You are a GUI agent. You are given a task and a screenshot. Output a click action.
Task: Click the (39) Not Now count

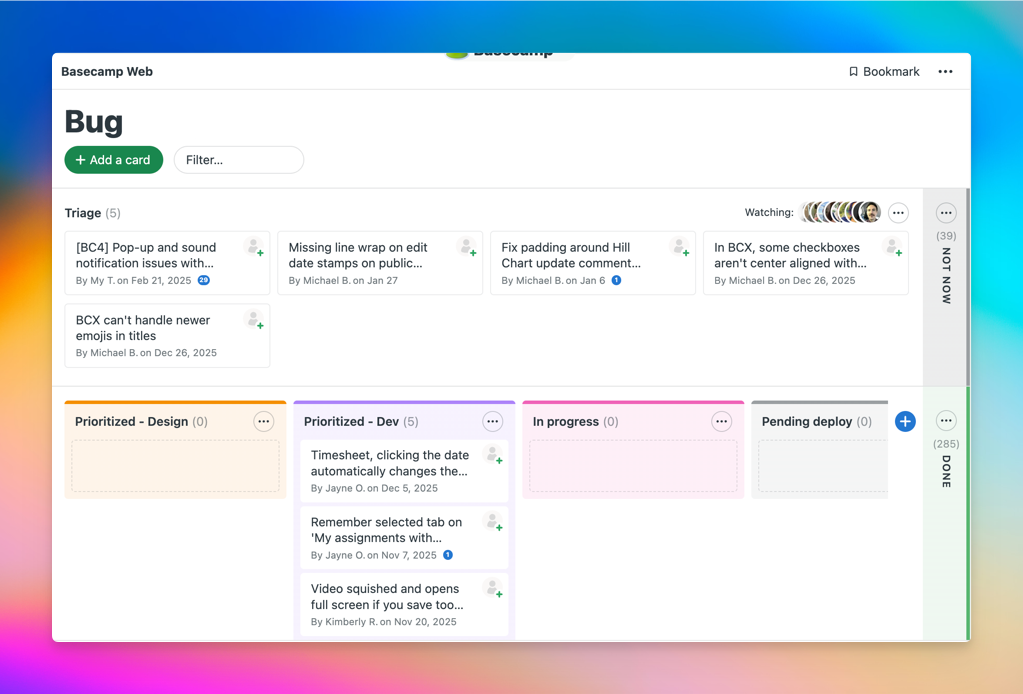tap(946, 235)
